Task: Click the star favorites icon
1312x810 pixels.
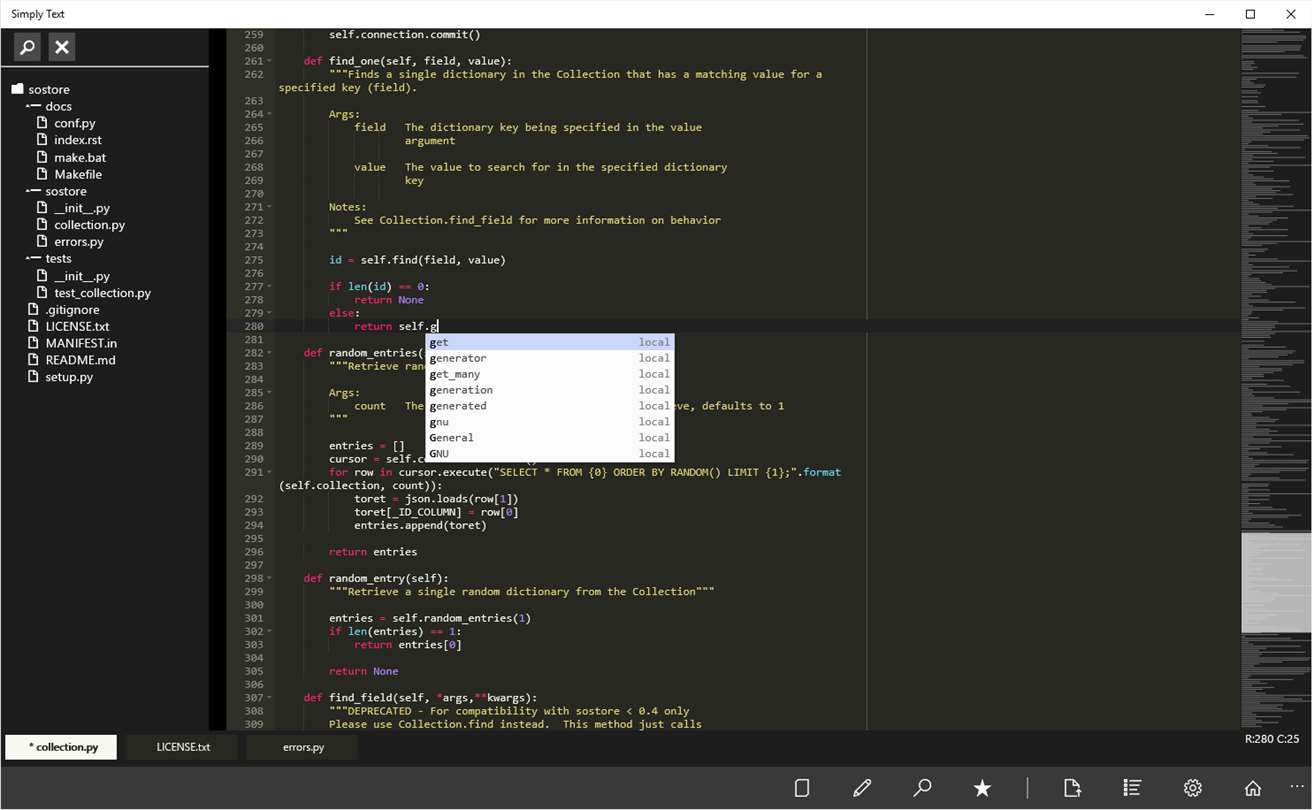Action: pos(982,788)
